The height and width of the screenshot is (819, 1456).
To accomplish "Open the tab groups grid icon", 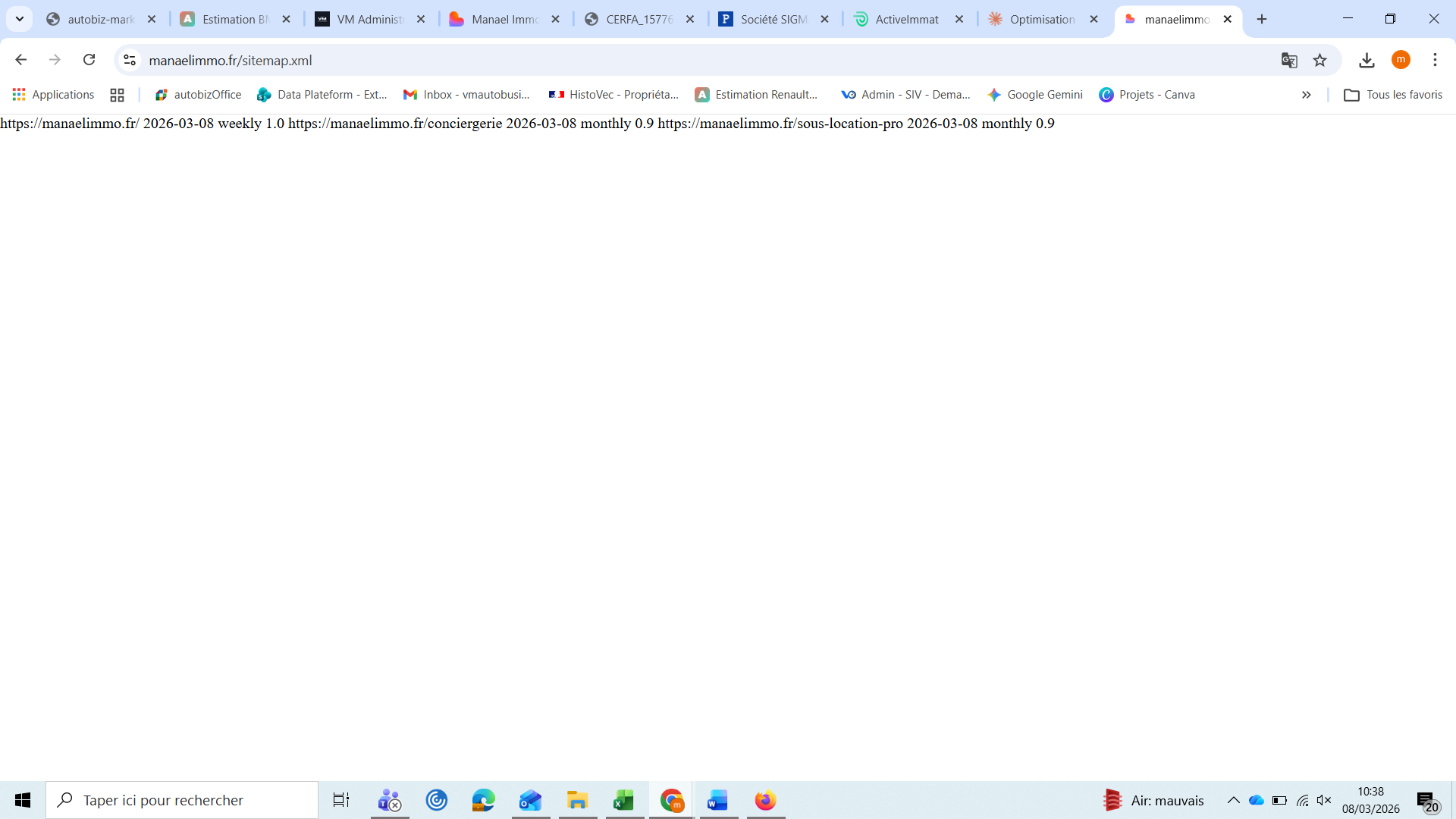I will tap(117, 95).
